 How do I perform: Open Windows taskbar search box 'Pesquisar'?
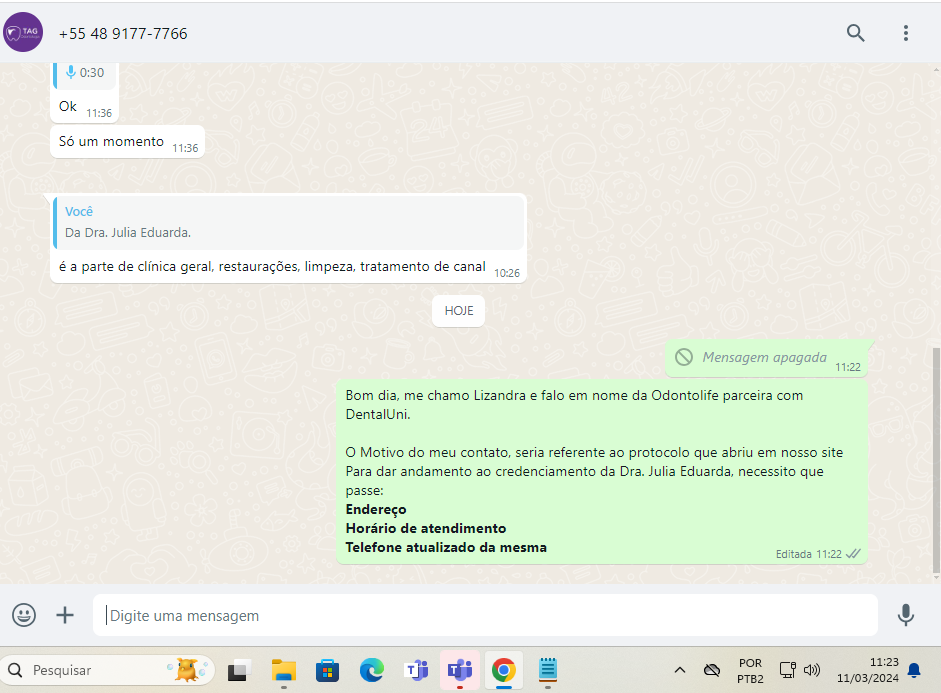coord(108,670)
